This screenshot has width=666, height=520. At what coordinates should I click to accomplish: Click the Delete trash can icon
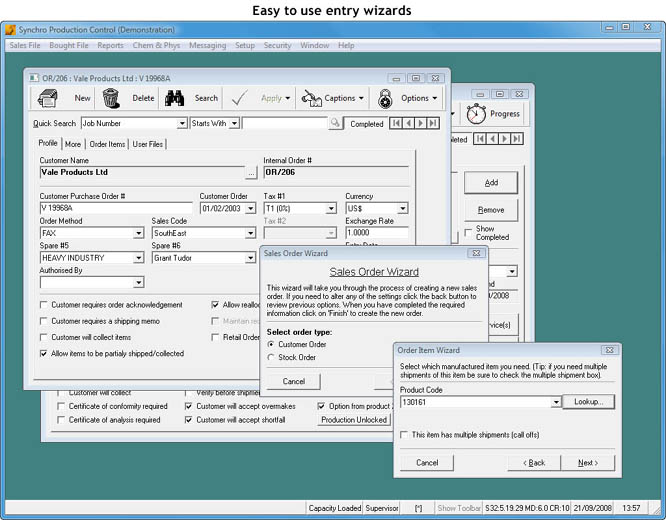111,98
